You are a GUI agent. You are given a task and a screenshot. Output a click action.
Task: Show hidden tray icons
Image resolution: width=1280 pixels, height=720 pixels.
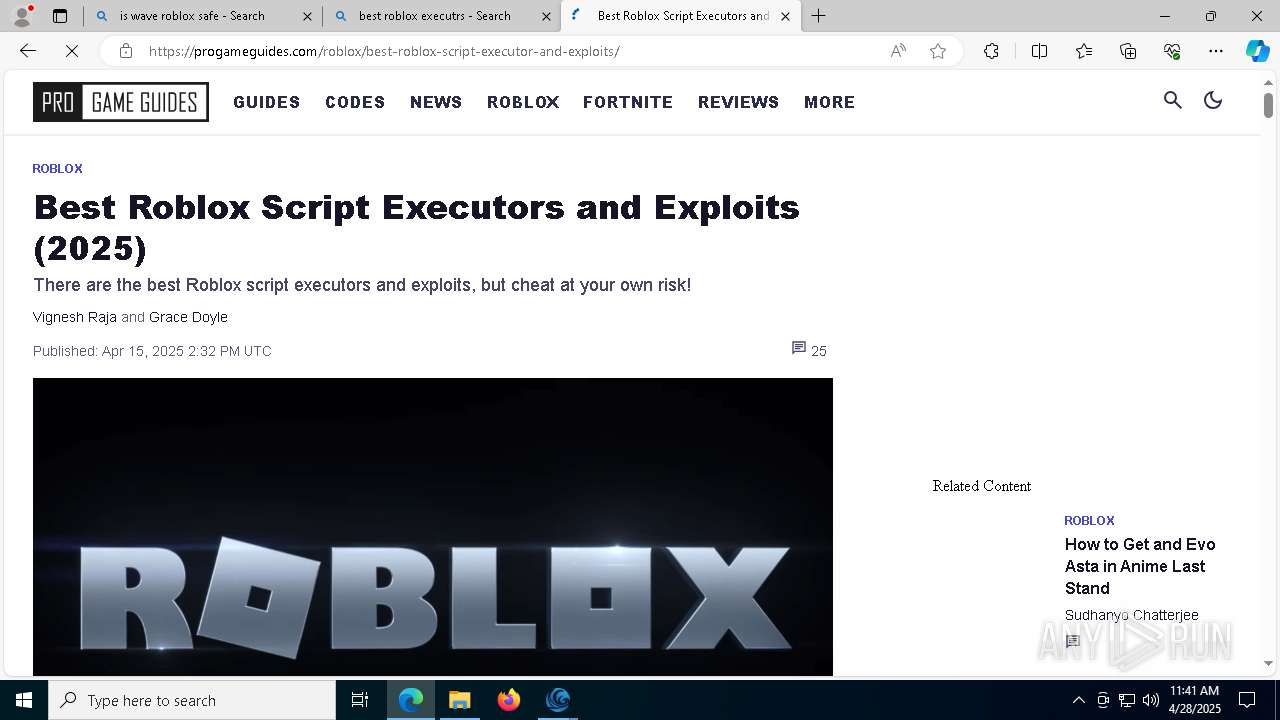tap(1078, 700)
